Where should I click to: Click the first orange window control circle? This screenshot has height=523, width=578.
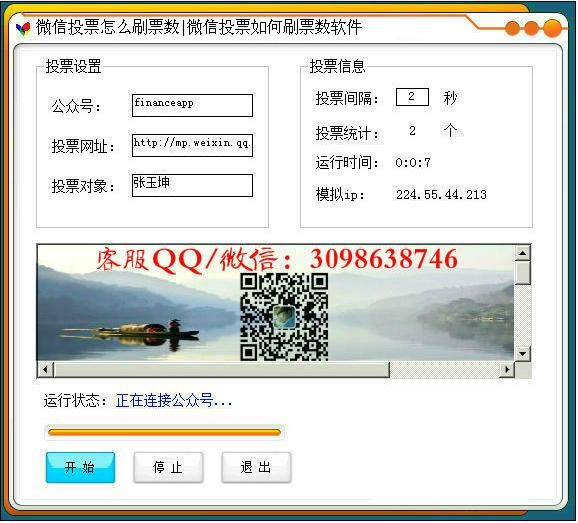click(512, 28)
